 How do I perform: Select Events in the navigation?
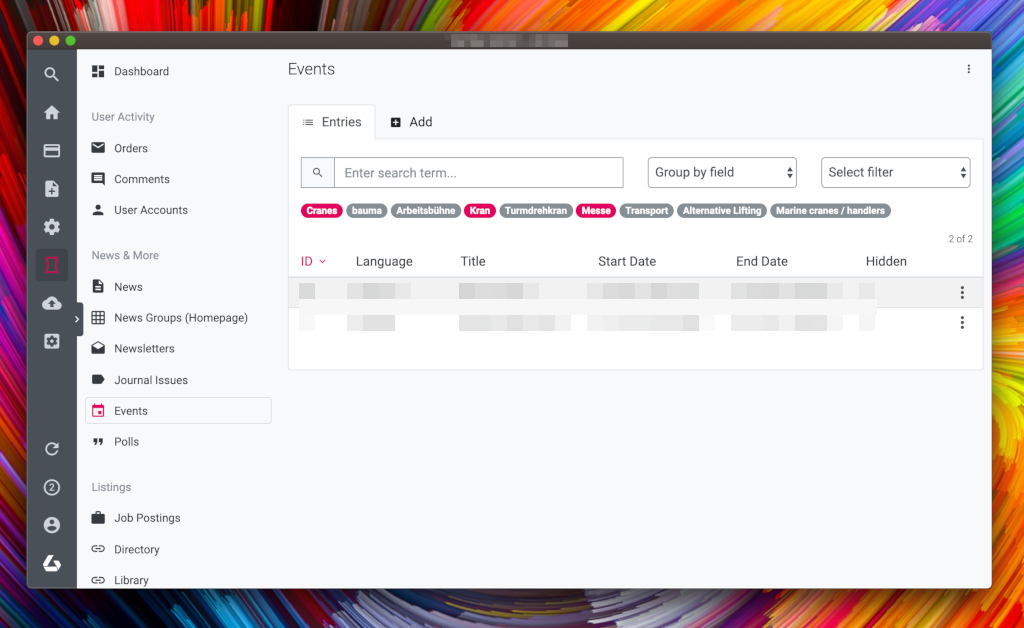click(178, 411)
